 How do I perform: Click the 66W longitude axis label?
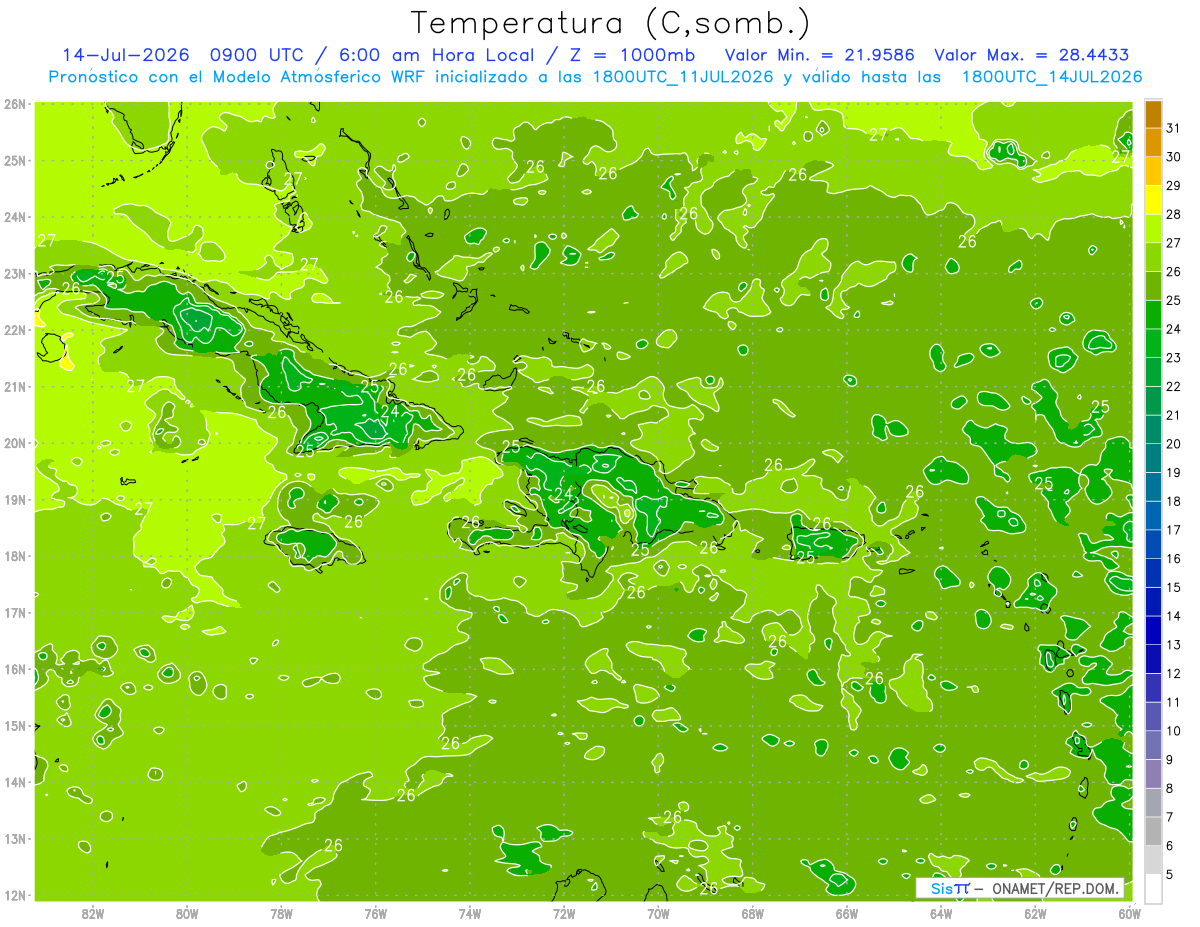pos(847,913)
